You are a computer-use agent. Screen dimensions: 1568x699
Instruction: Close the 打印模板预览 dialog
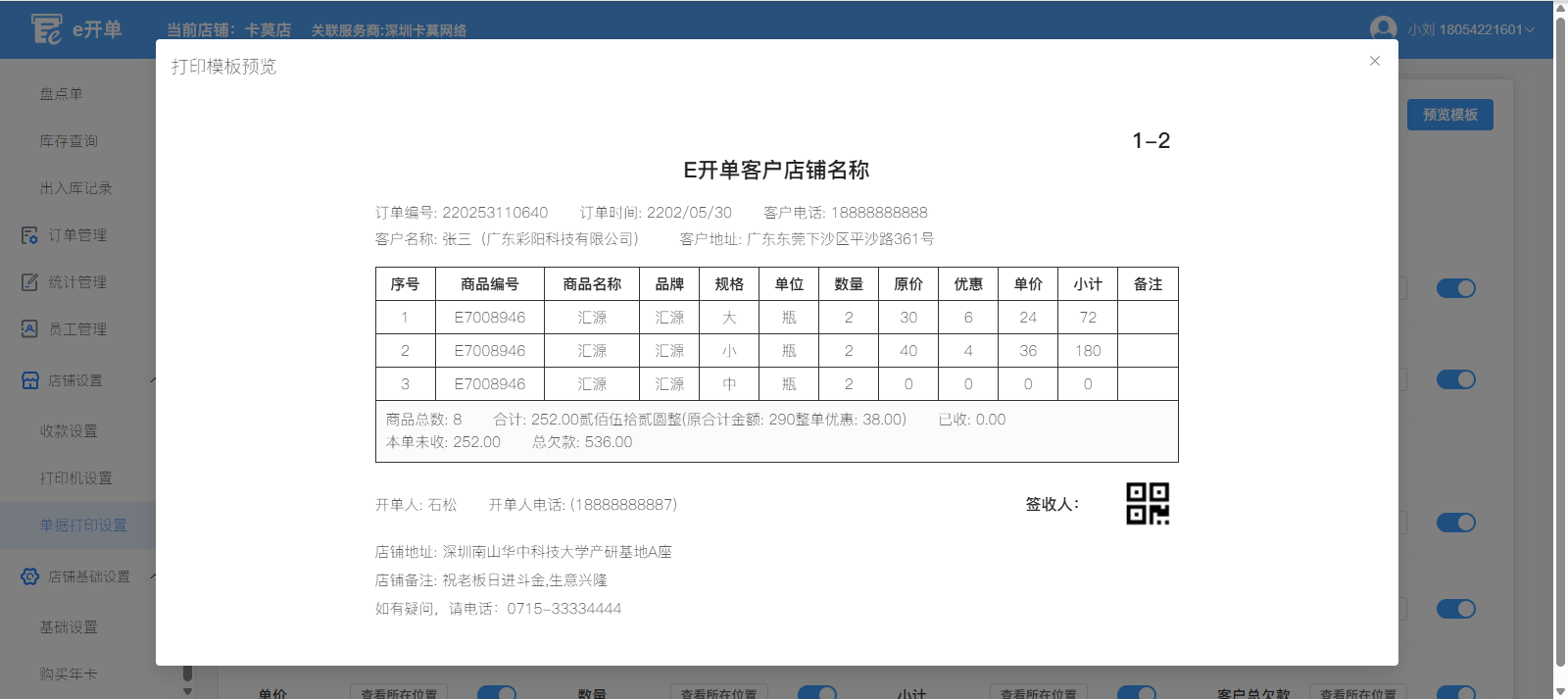coord(1375,61)
